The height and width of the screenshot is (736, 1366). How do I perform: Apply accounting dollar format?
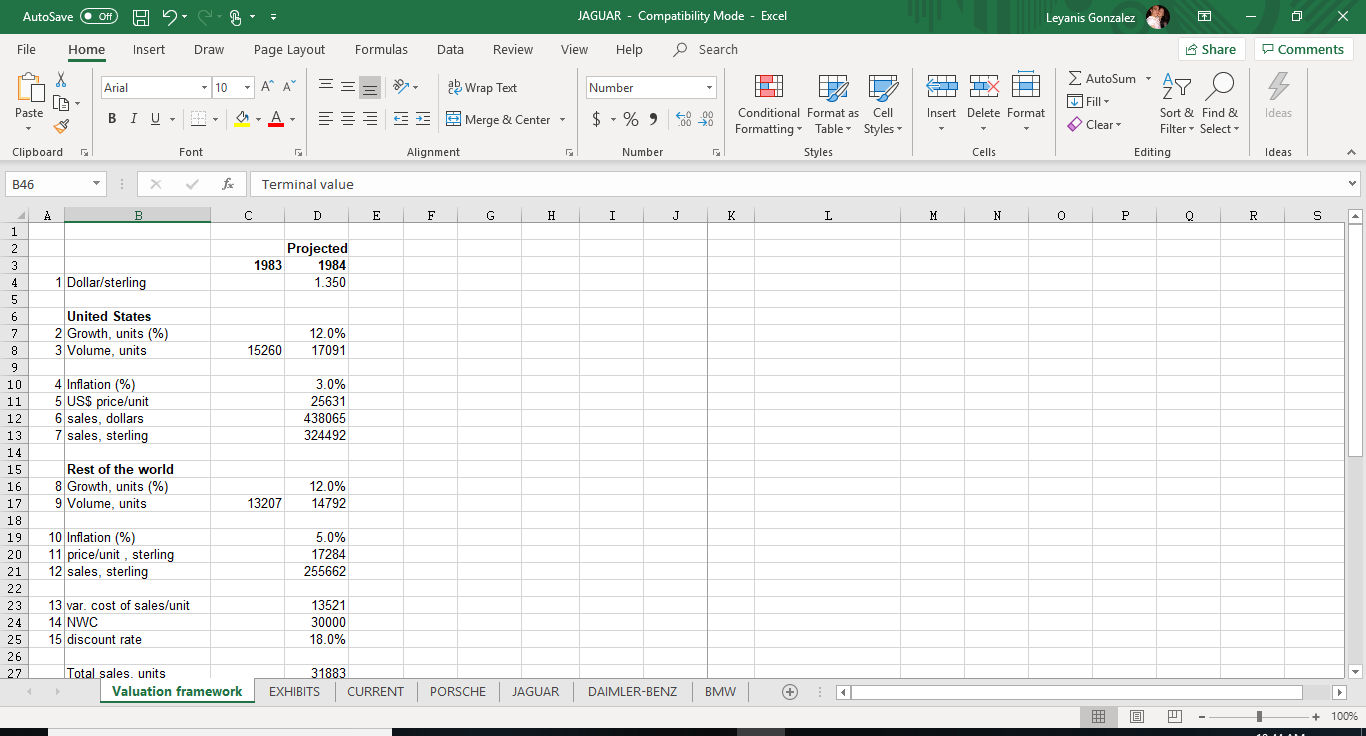tap(596, 119)
